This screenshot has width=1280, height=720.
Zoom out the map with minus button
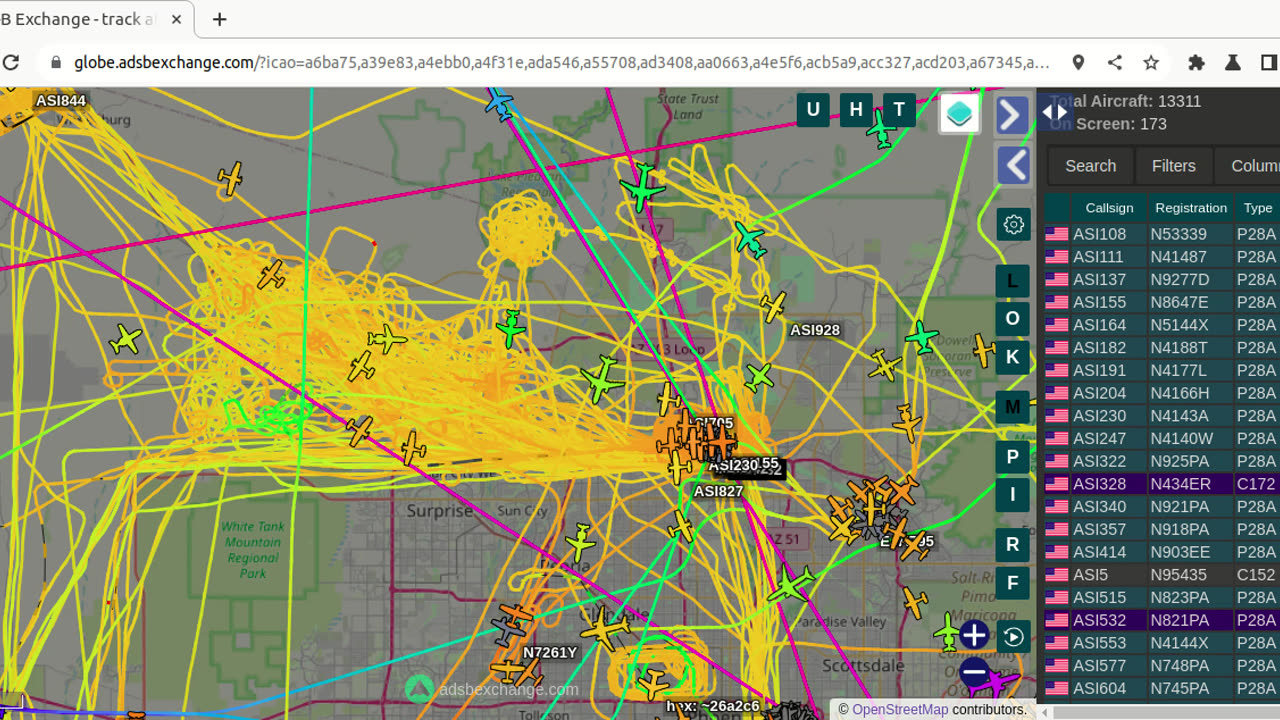[974, 672]
